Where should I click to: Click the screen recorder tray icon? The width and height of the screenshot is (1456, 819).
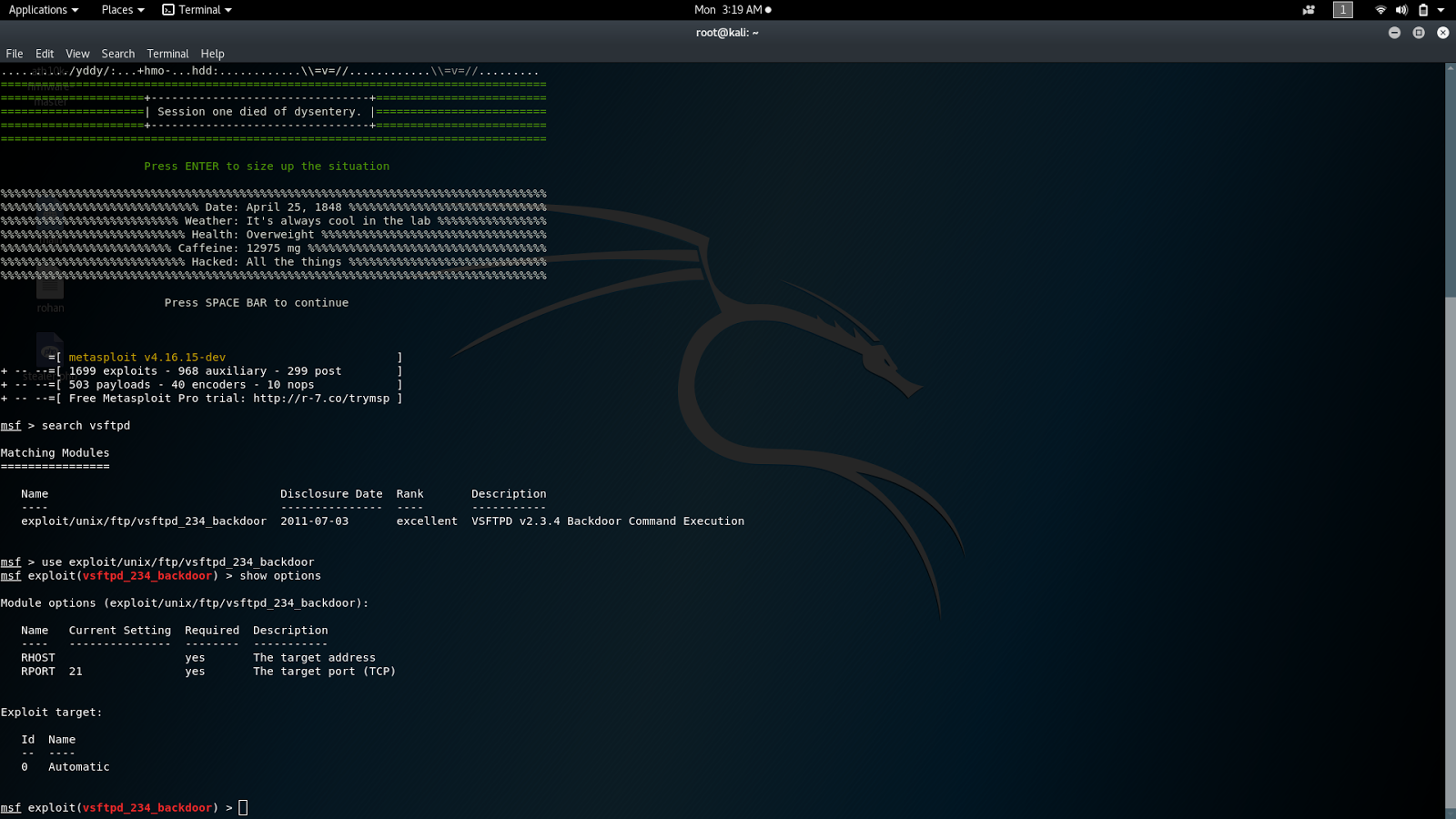1307,10
